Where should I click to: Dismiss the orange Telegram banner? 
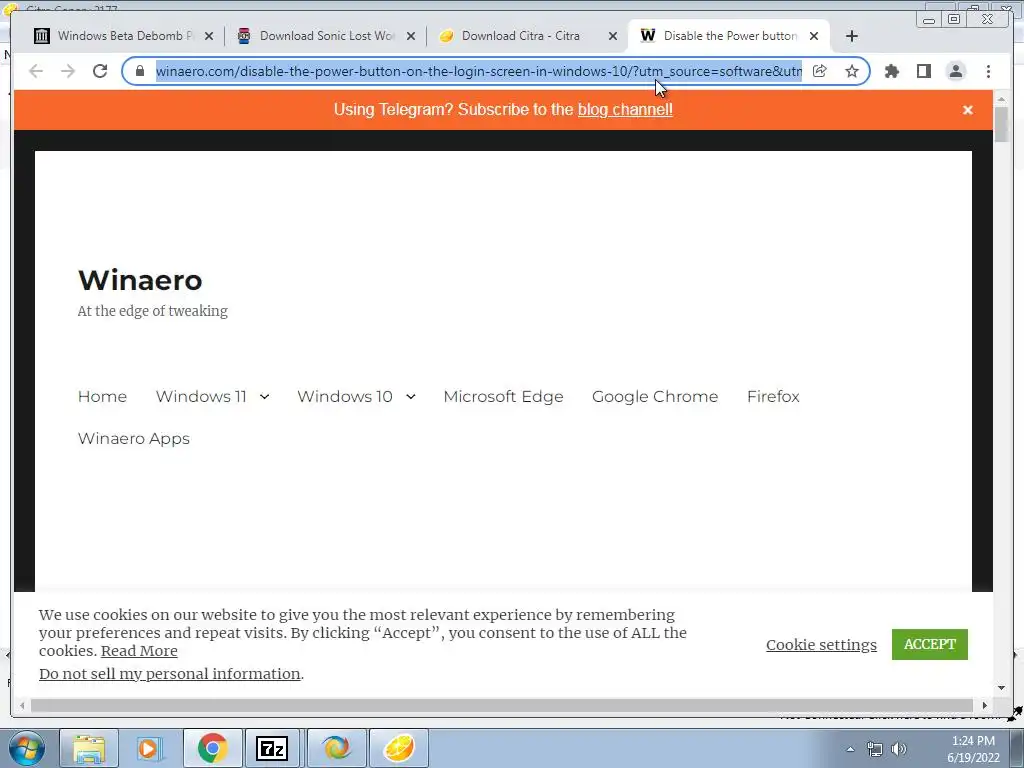(x=968, y=110)
